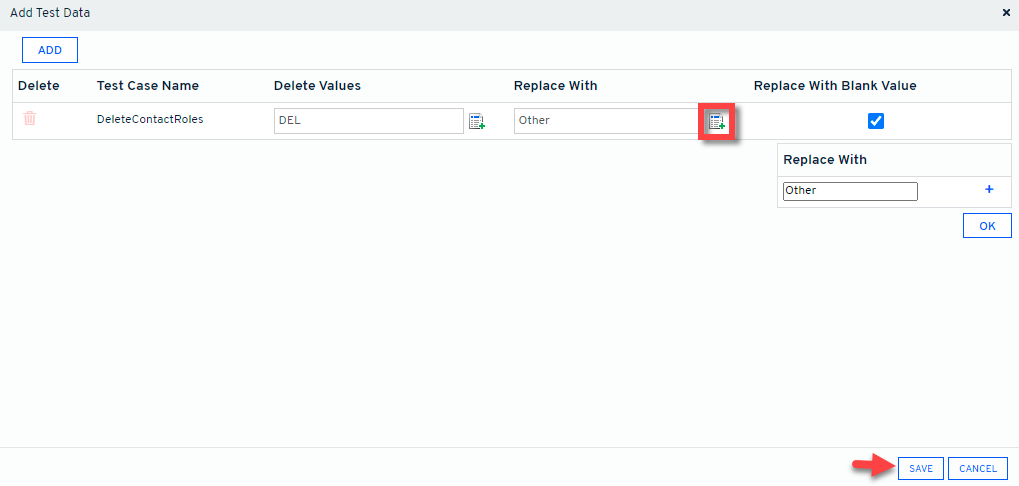Image resolution: width=1019 pixels, height=486 pixels.
Task: Click the CANCEL button
Action: 977,468
